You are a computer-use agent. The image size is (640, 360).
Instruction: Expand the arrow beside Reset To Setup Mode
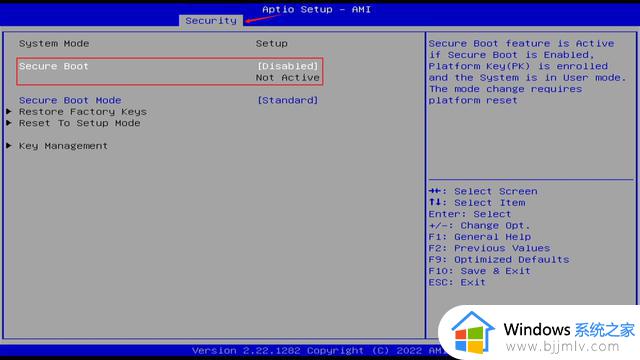pos(9,123)
